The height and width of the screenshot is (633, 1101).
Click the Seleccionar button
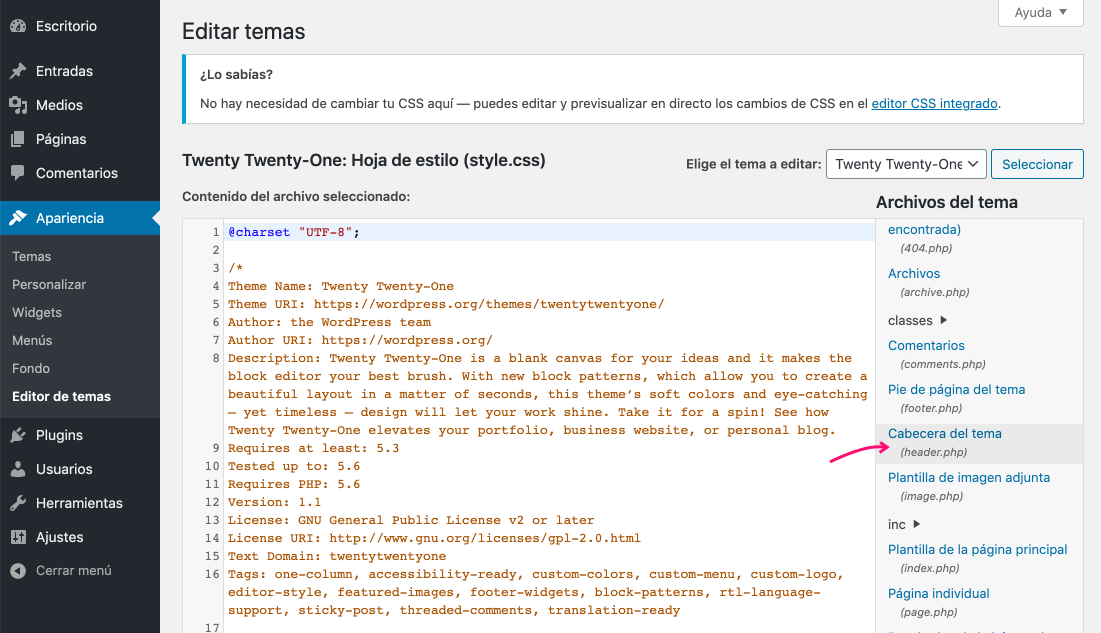pos(1037,164)
